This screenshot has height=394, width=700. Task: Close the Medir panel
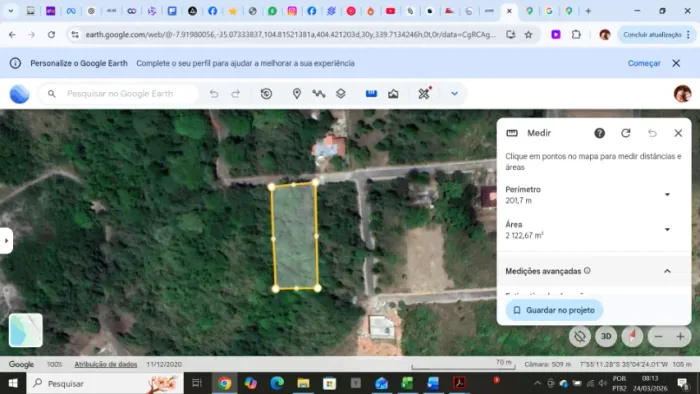pos(678,133)
